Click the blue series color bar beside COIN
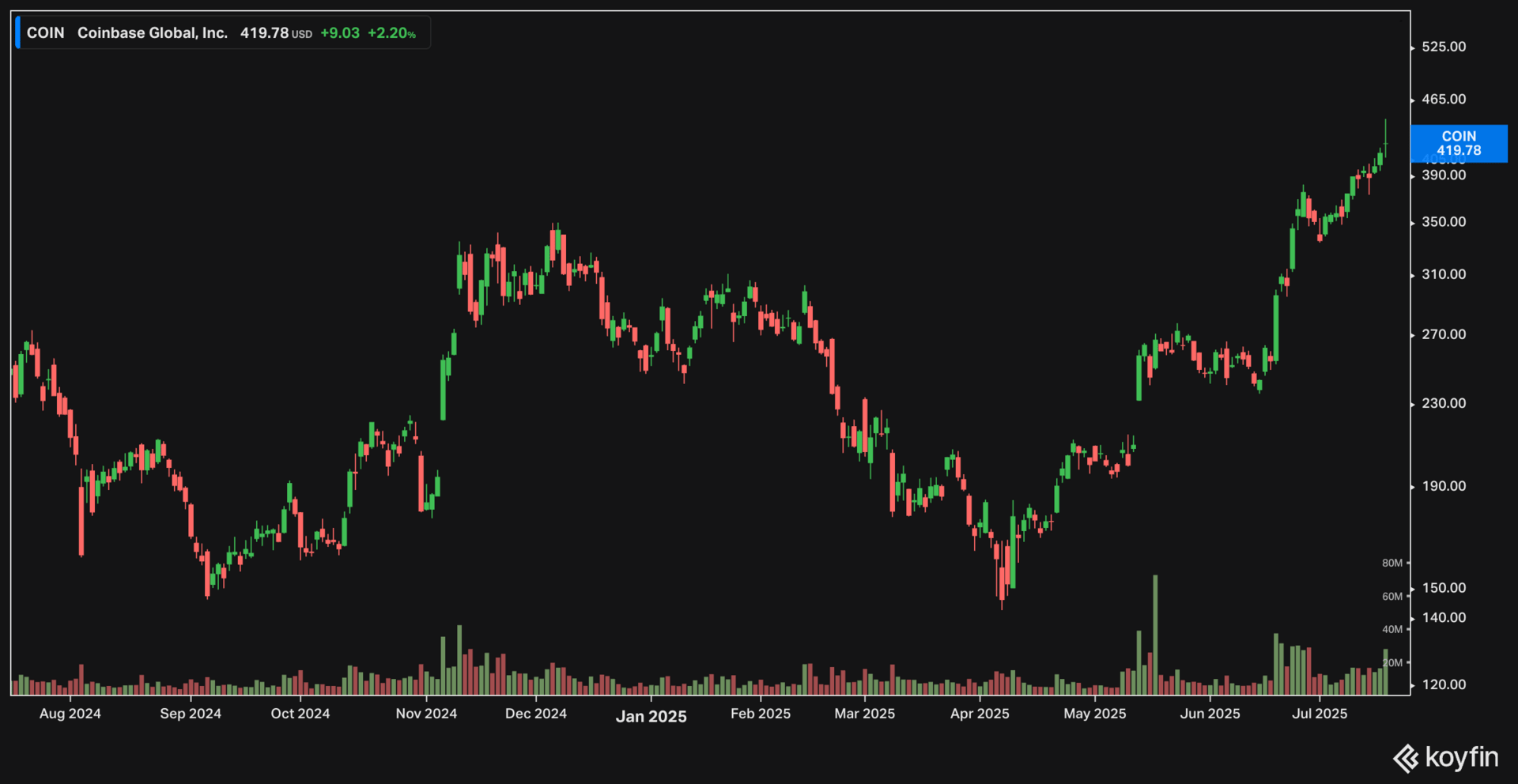 pyautogui.click(x=17, y=32)
